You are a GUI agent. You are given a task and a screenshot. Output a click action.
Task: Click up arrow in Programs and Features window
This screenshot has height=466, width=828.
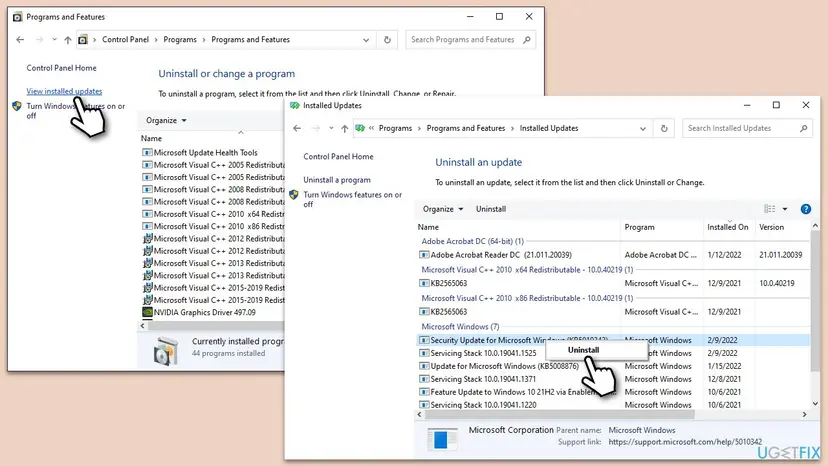click(68, 40)
